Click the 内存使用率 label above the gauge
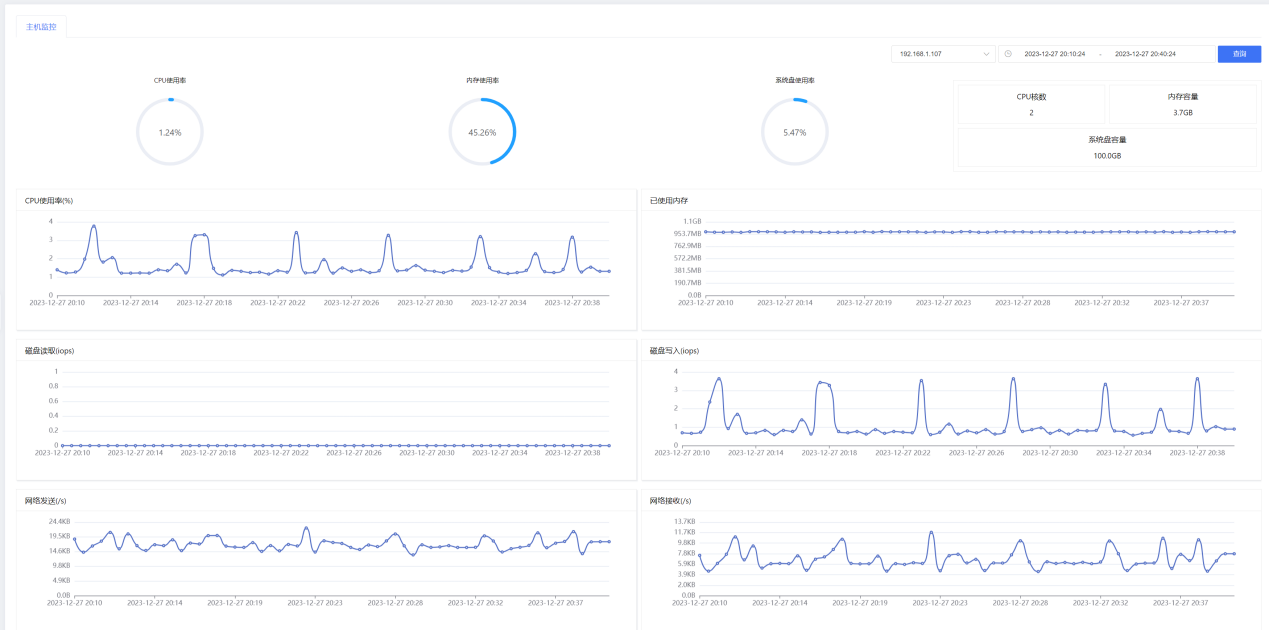 tap(482, 80)
